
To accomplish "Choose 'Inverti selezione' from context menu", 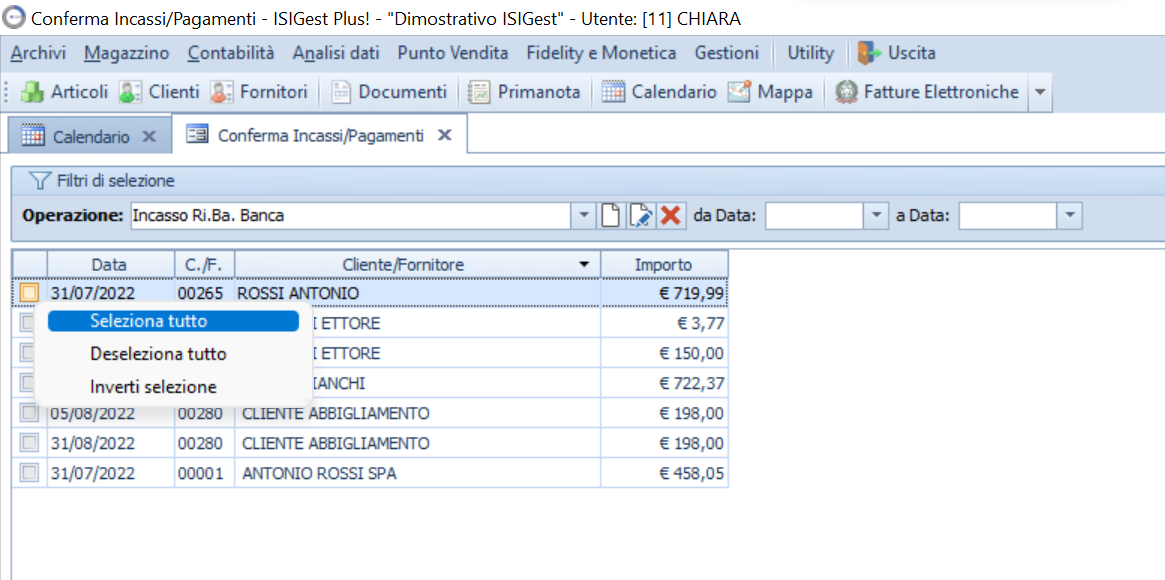I will (x=153, y=387).
